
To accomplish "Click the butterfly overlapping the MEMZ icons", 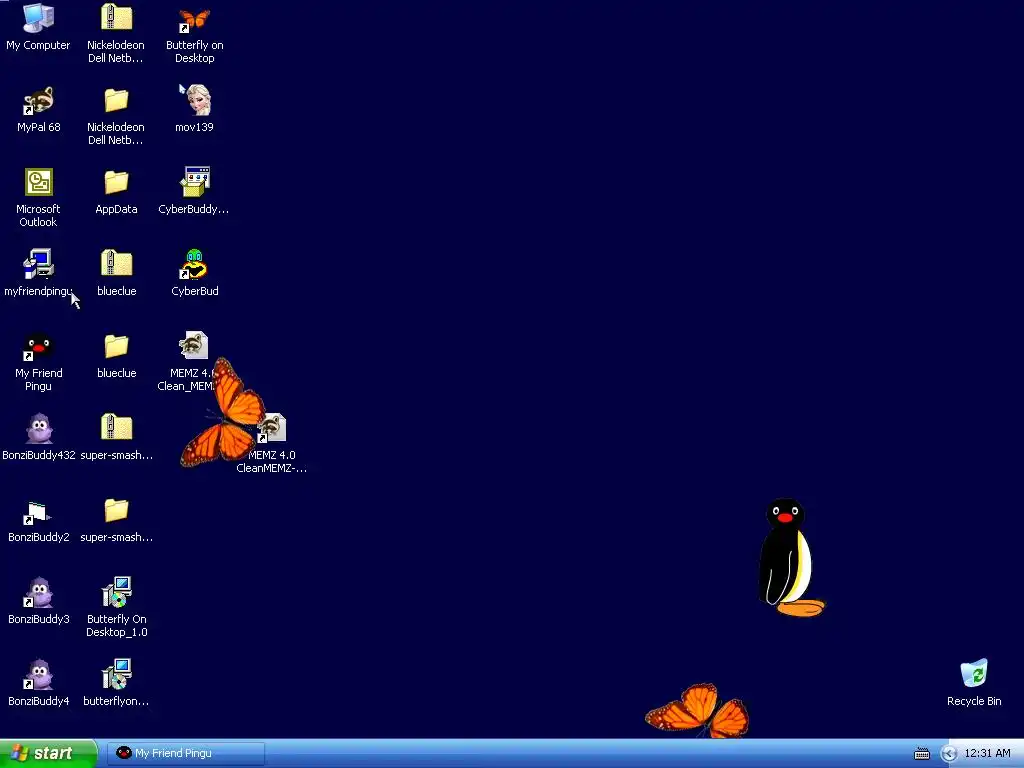I will pos(223,413).
